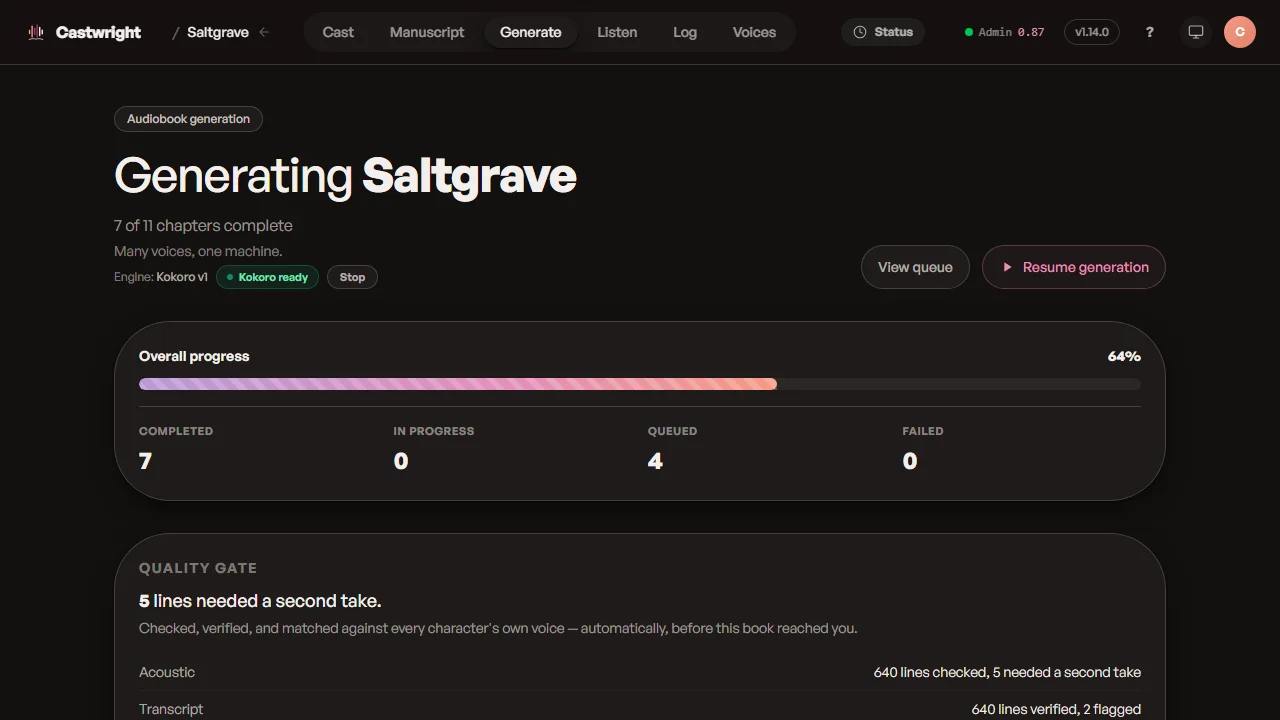Click the "Generating Saltgrave" heading
This screenshot has width=1280, height=720.
(x=345, y=176)
